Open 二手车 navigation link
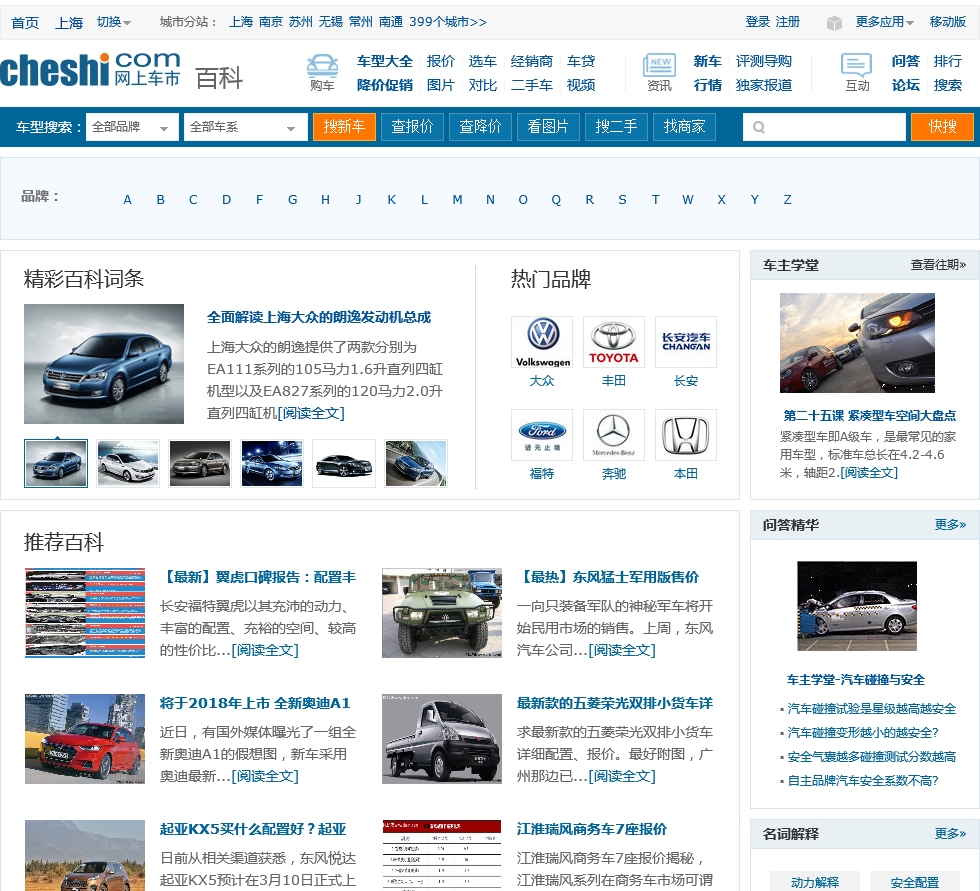Image resolution: width=980 pixels, height=891 pixels. (531, 85)
